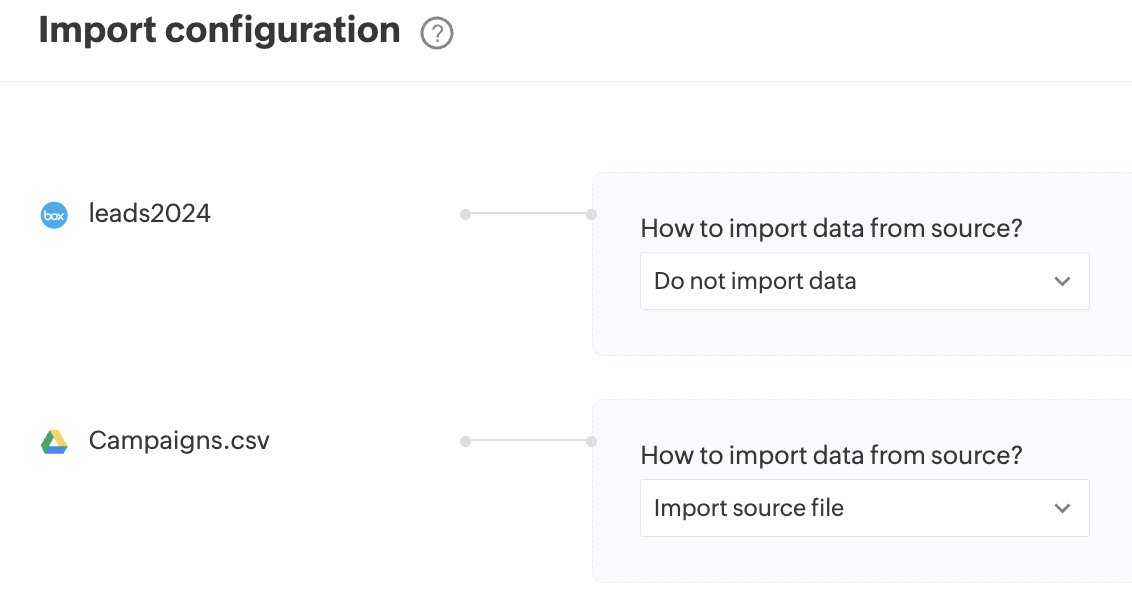
Task: Click the "Import configuration" heading
Action: (x=219, y=31)
